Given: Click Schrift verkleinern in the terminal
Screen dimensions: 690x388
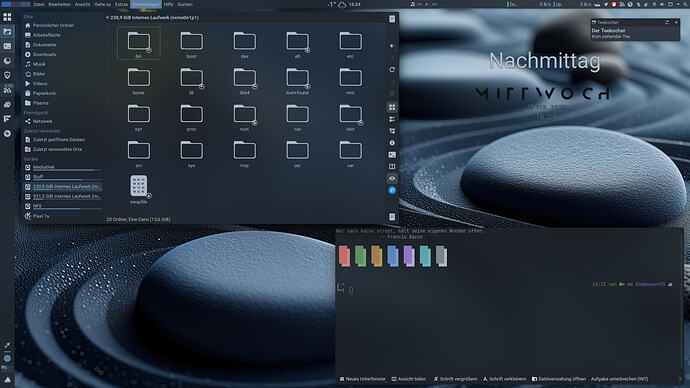Looking at the screenshot, I should point(504,379).
